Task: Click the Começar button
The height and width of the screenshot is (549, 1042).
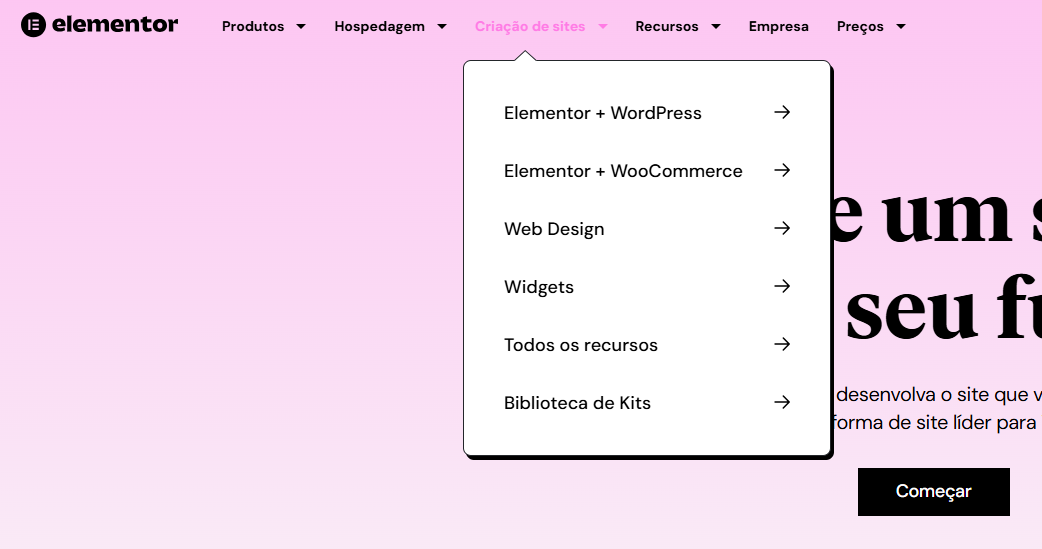Action: (934, 492)
